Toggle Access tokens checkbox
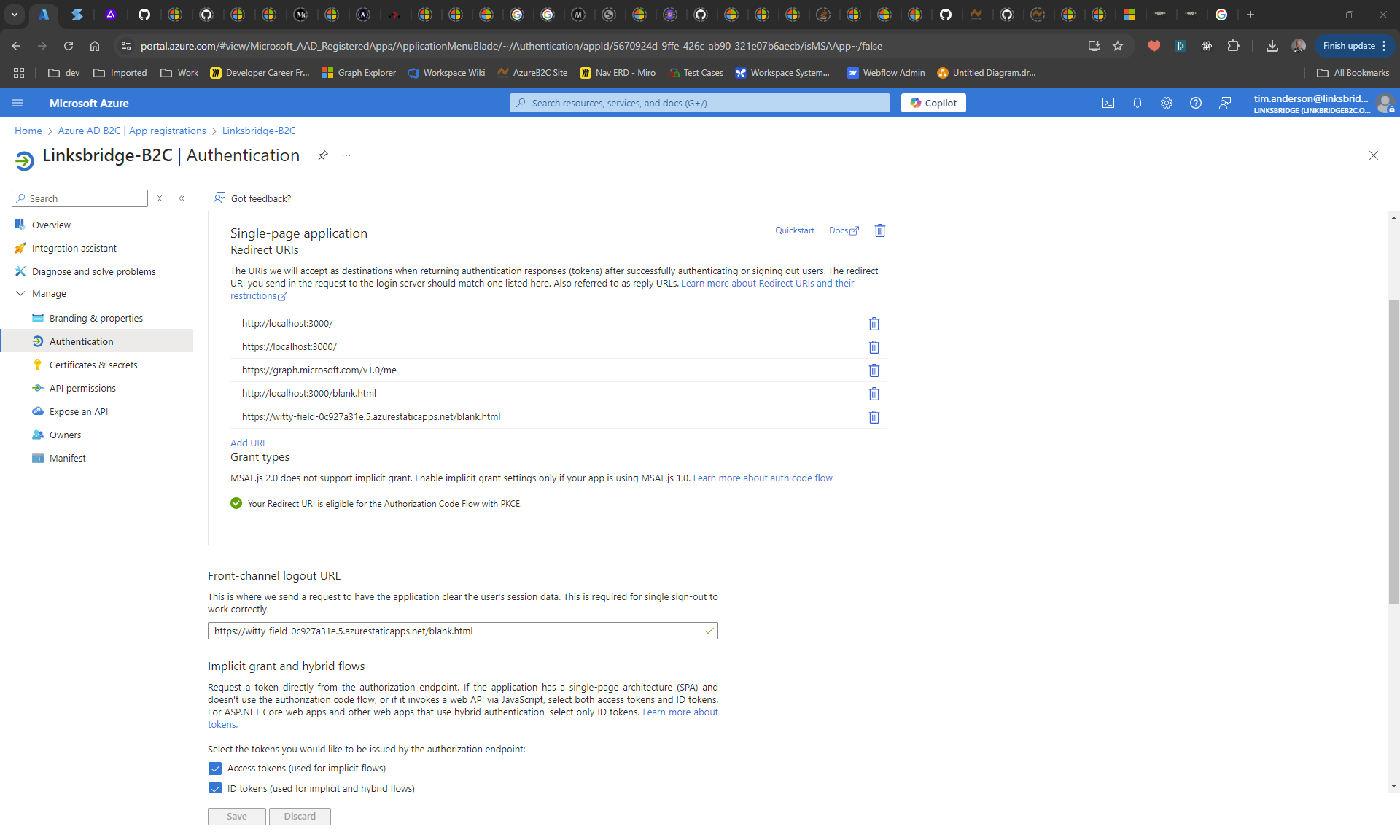The width and height of the screenshot is (1400, 840). (215, 769)
